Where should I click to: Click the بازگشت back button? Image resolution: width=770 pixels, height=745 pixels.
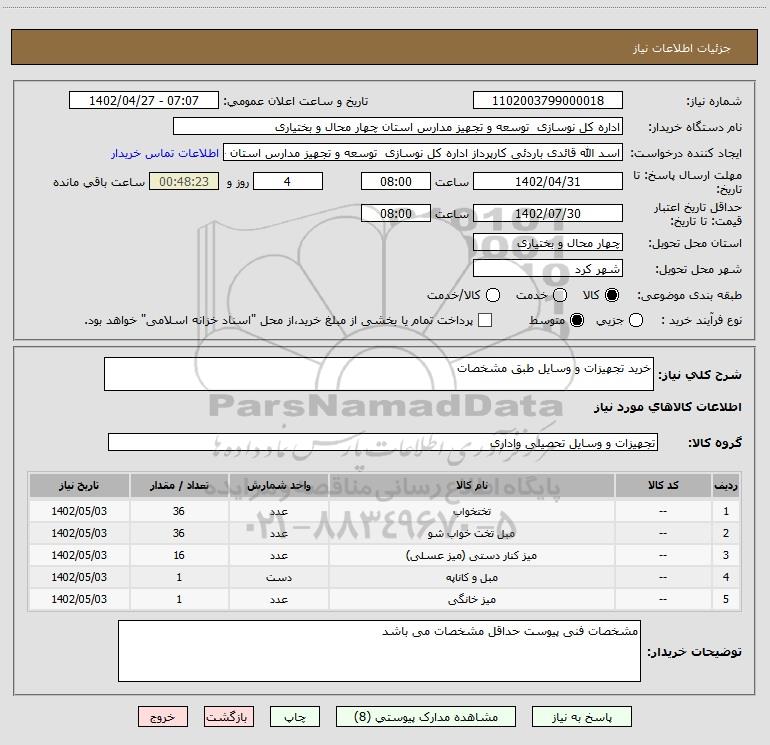coord(229,717)
